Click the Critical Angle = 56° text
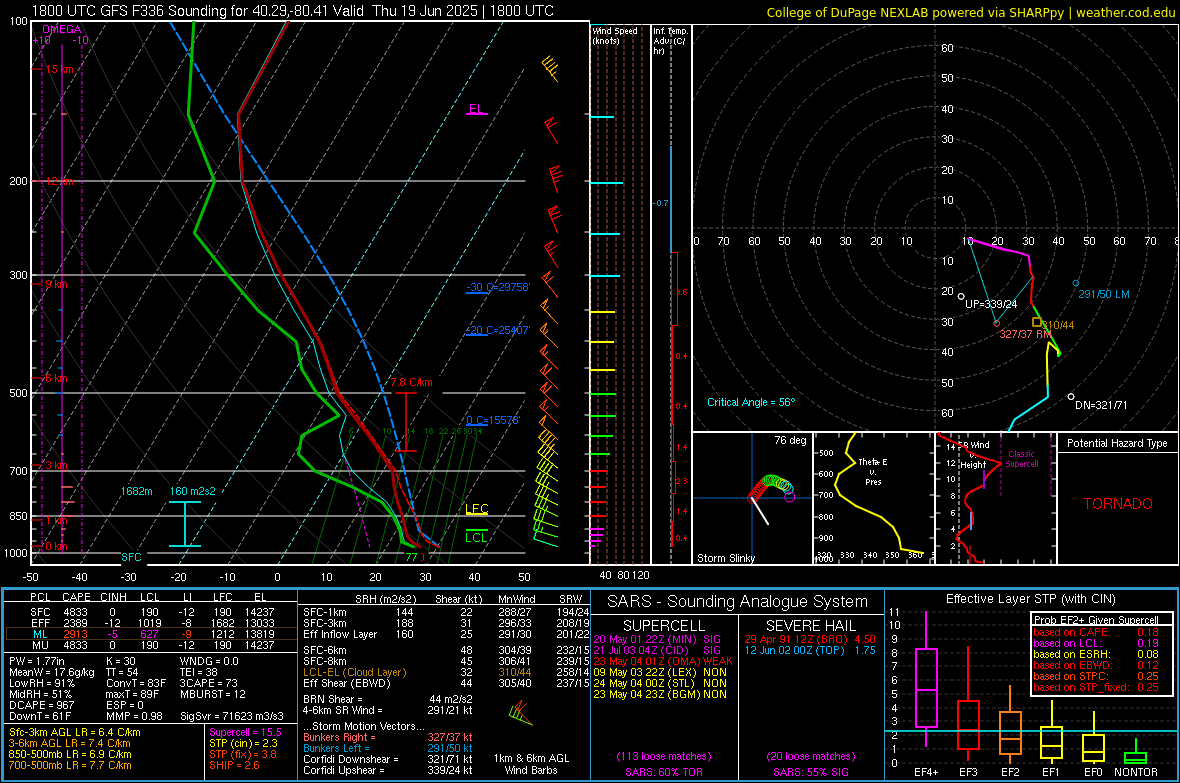This screenshot has width=1180, height=783. click(x=751, y=402)
